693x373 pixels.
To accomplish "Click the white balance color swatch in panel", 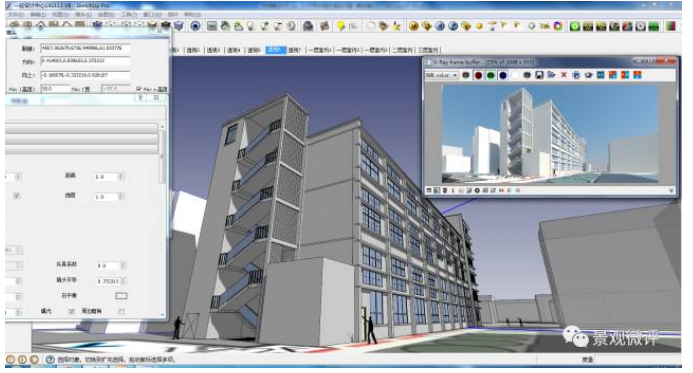I will tap(121, 296).
